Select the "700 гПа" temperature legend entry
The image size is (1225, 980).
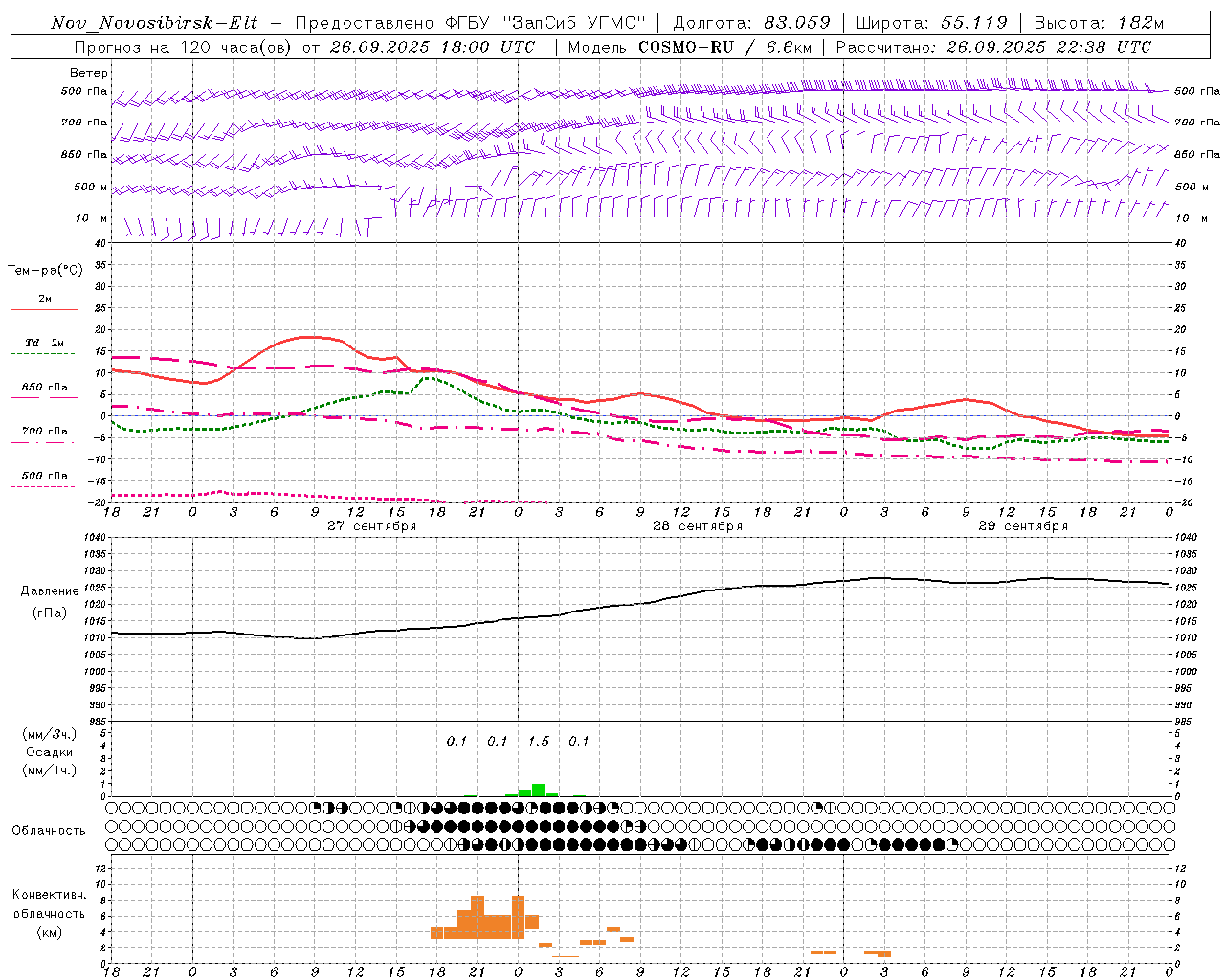click(x=45, y=431)
